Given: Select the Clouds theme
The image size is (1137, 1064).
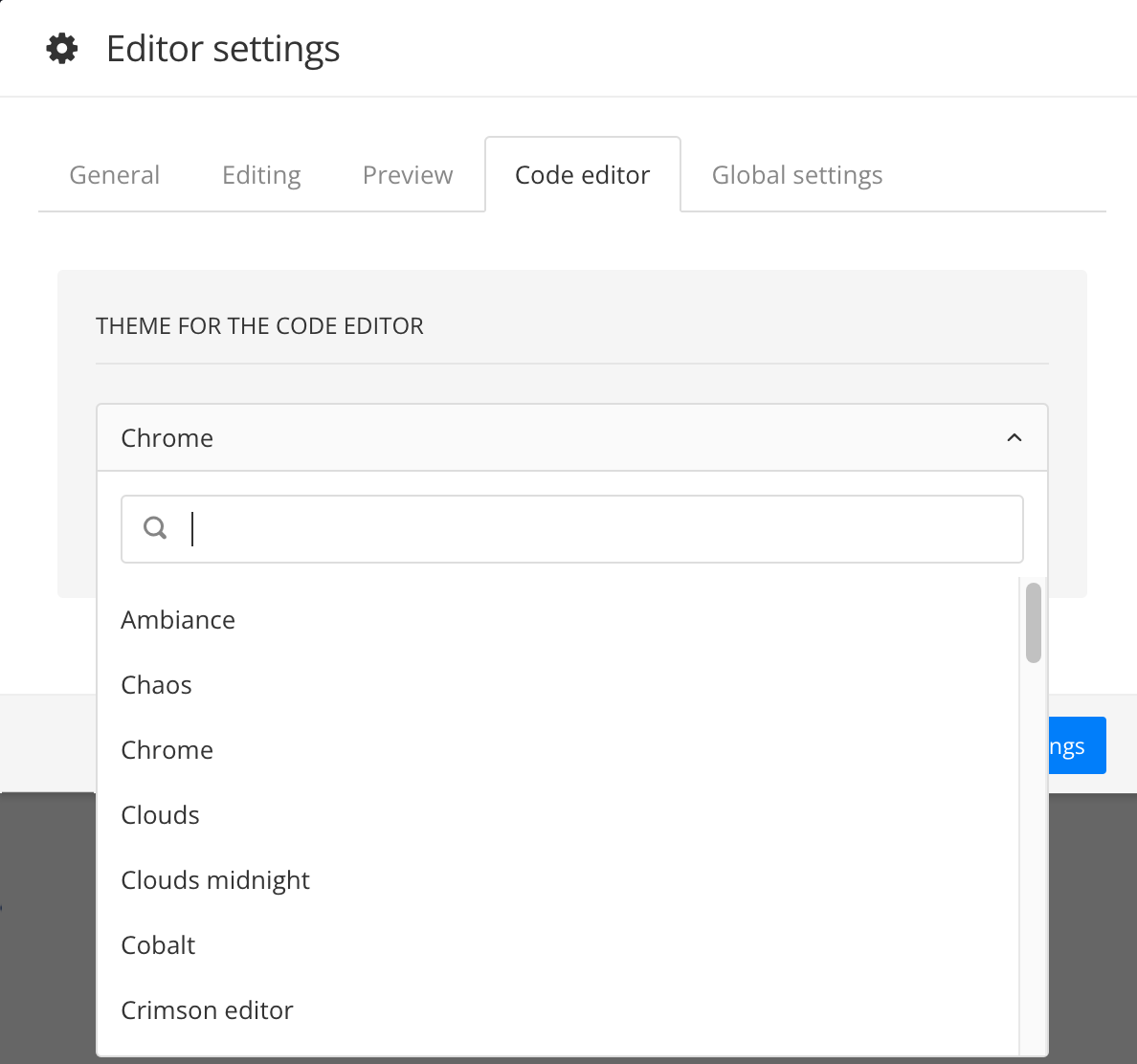Looking at the screenshot, I should (160, 814).
